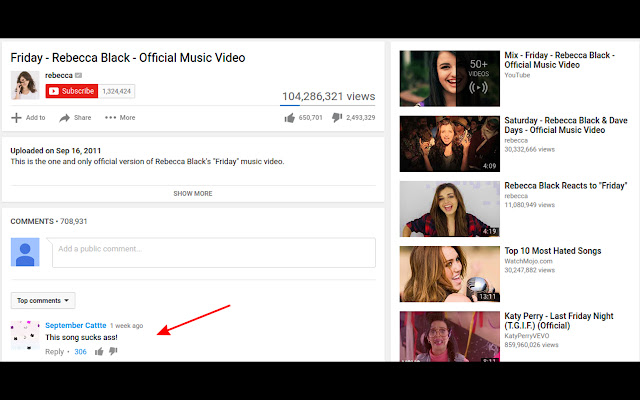This screenshot has width=640, height=400.
Task: Open the More options ellipsis
Action: pyautogui.click(x=110, y=118)
